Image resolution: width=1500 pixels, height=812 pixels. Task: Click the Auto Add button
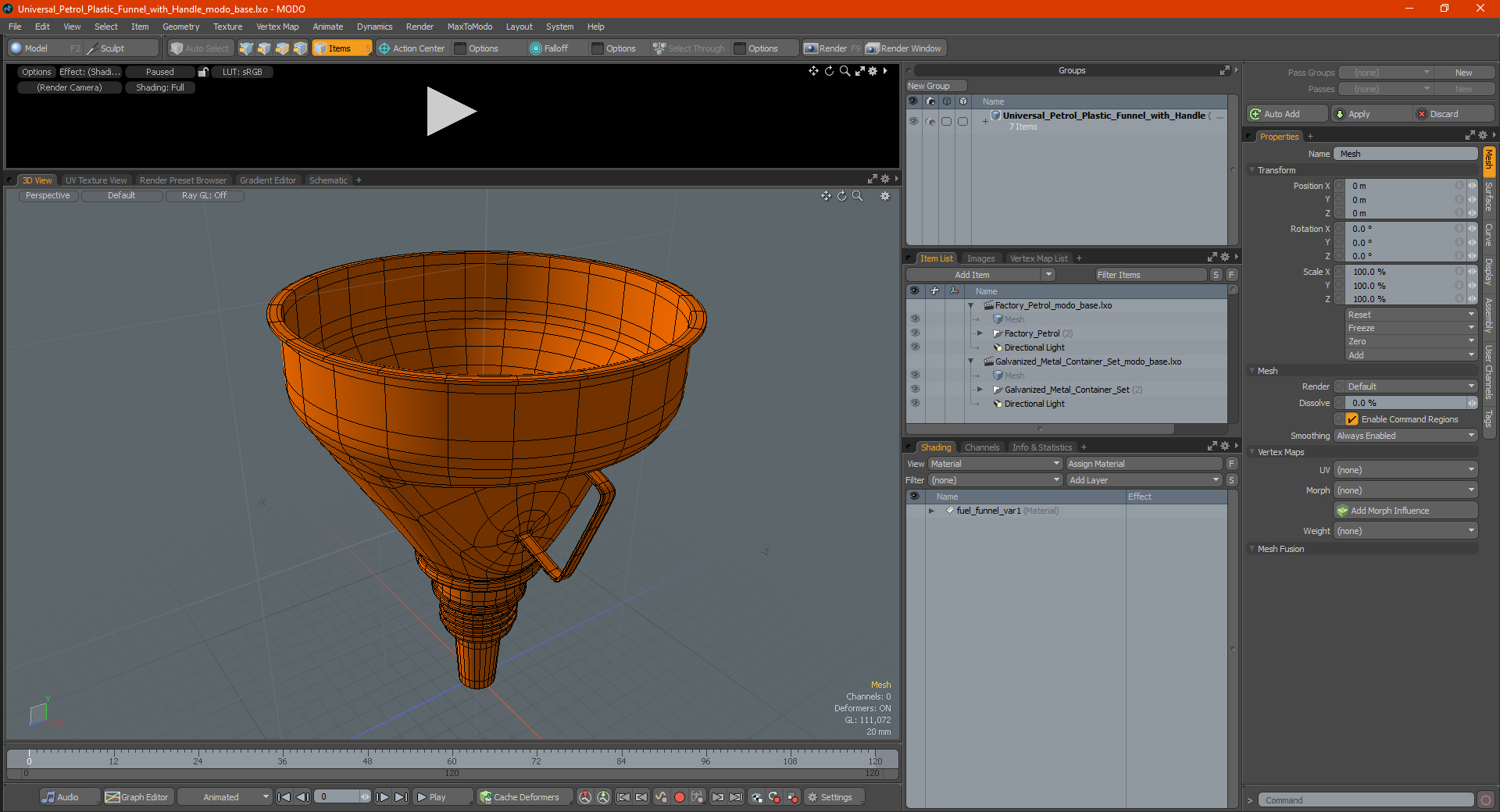point(1287,114)
